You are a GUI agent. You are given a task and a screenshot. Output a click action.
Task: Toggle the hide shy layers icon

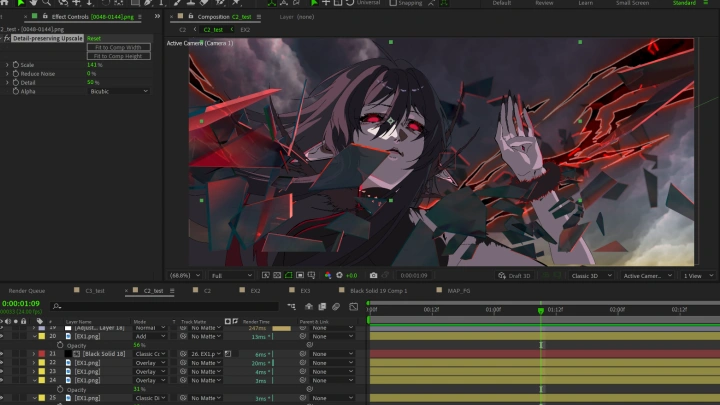point(309,306)
